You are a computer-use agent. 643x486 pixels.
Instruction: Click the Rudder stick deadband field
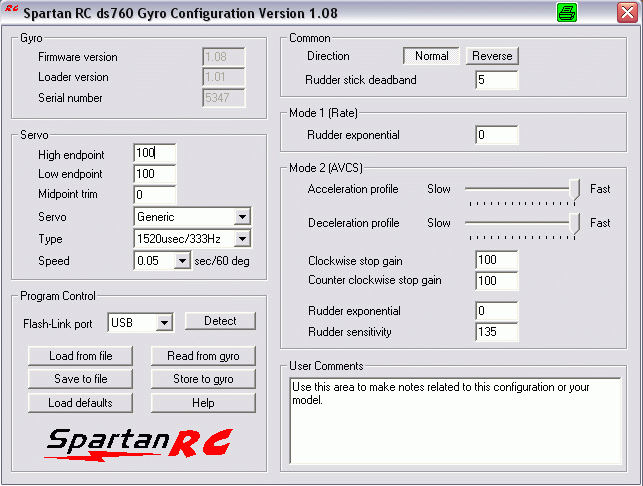(x=497, y=80)
